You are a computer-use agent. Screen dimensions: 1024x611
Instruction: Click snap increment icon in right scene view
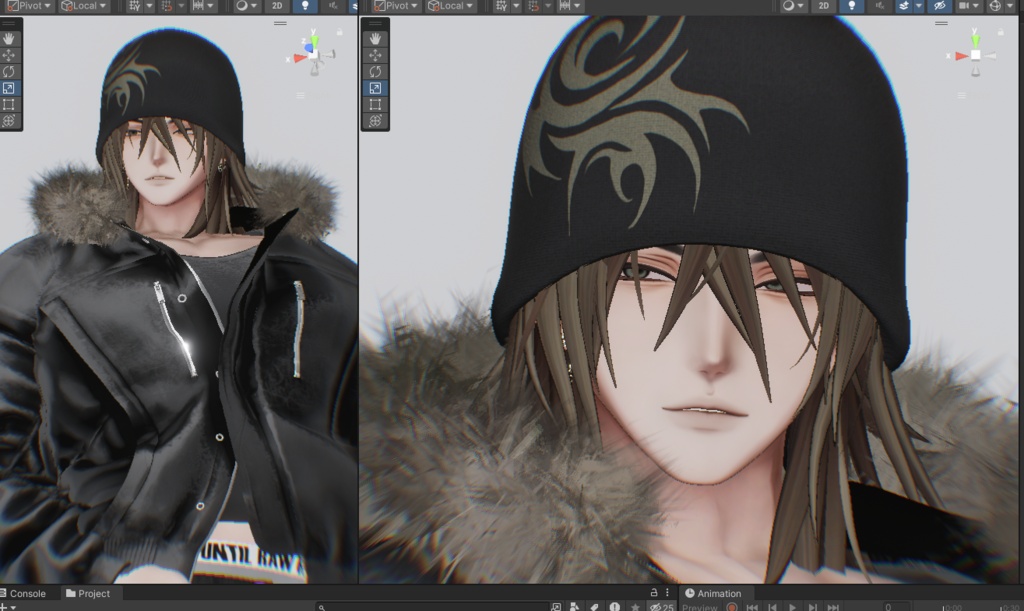coord(565,6)
